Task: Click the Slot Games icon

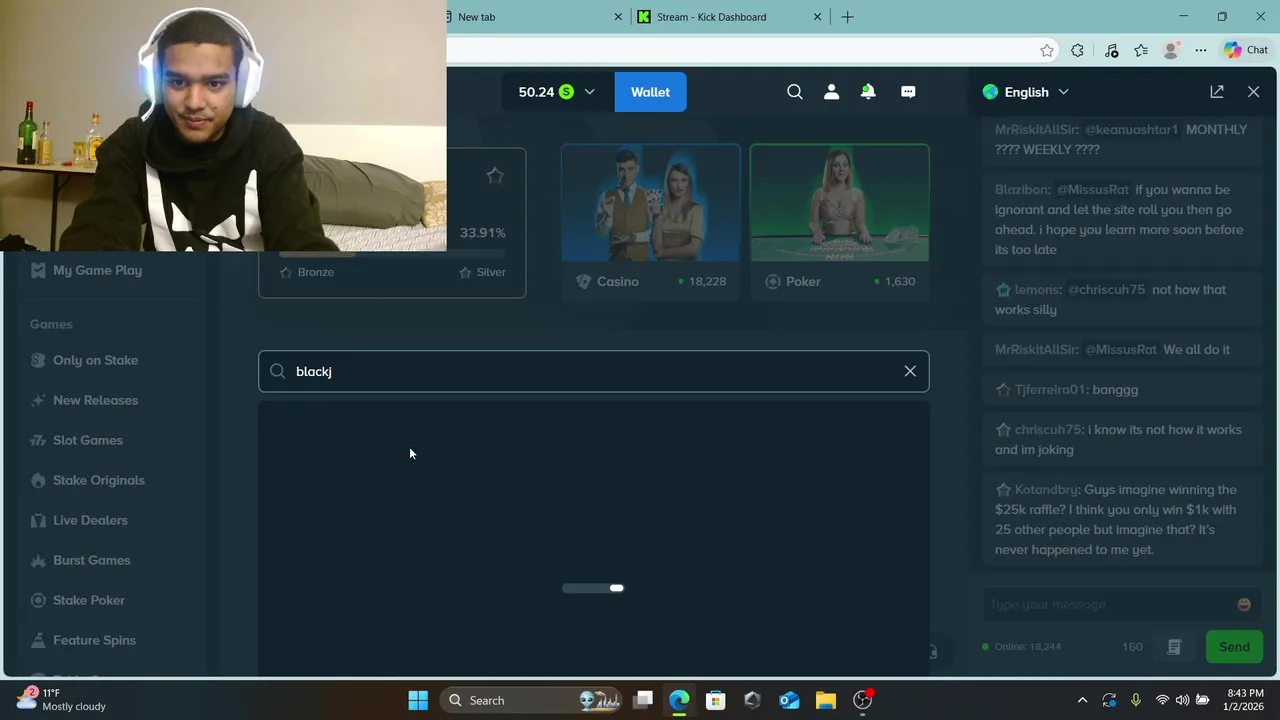Action: pyautogui.click(x=38, y=440)
